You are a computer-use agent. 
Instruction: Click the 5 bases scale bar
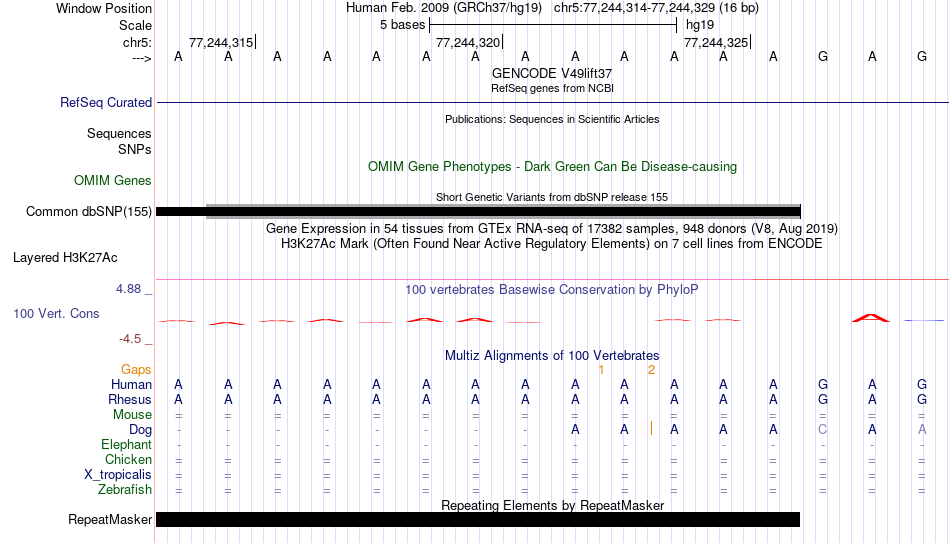(x=553, y=25)
